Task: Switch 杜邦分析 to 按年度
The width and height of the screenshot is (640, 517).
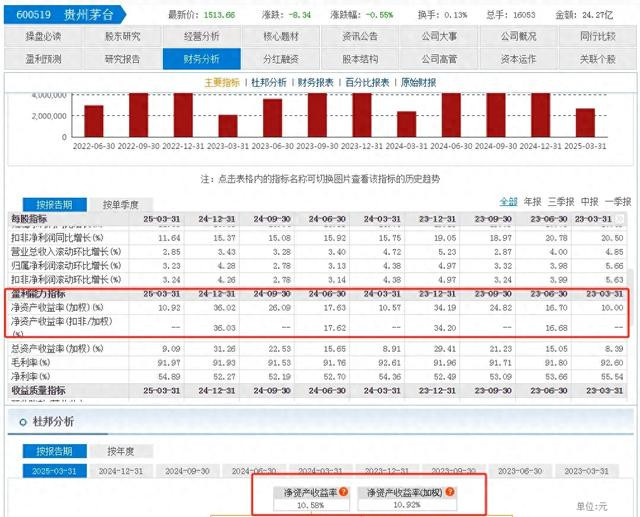Action: 121,451
